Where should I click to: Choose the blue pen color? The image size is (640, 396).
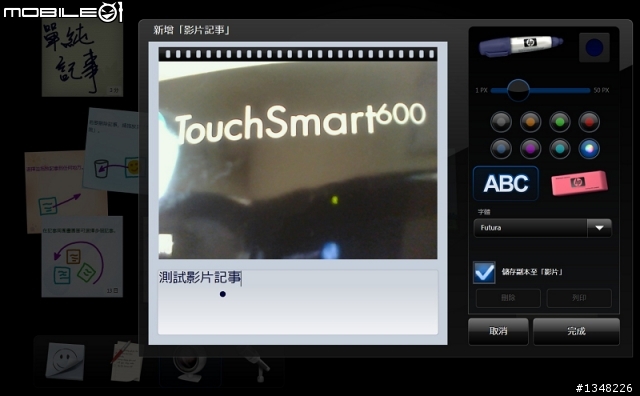[x=501, y=149]
